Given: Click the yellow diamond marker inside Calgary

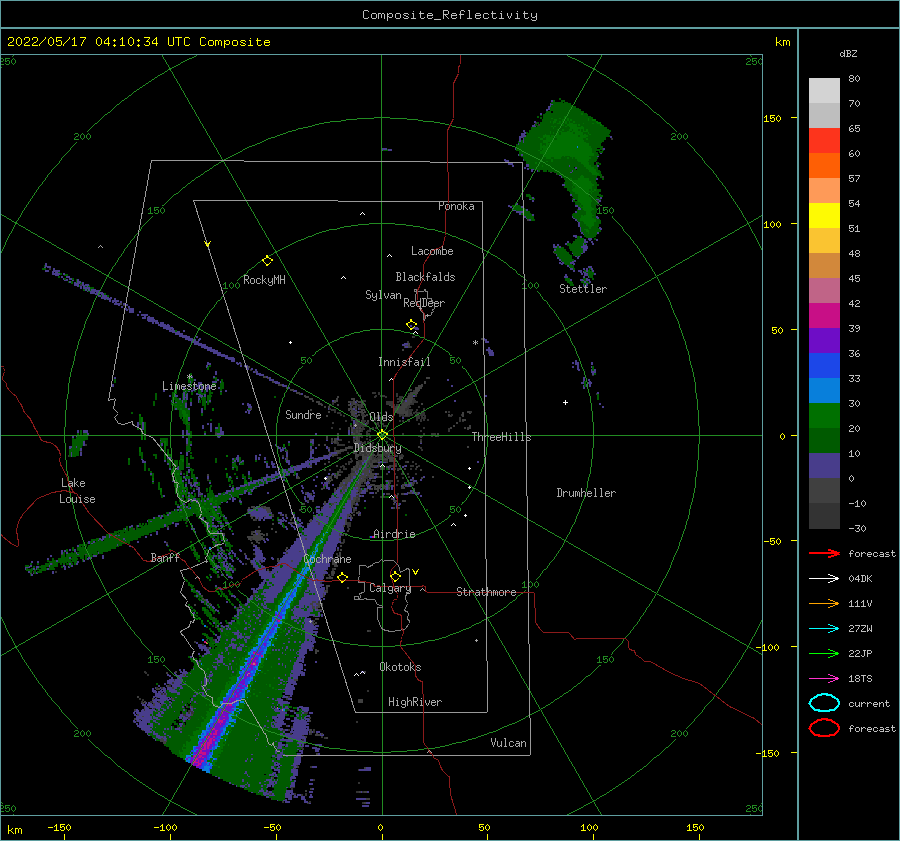Looking at the screenshot, I should click(x=395, y=576).
